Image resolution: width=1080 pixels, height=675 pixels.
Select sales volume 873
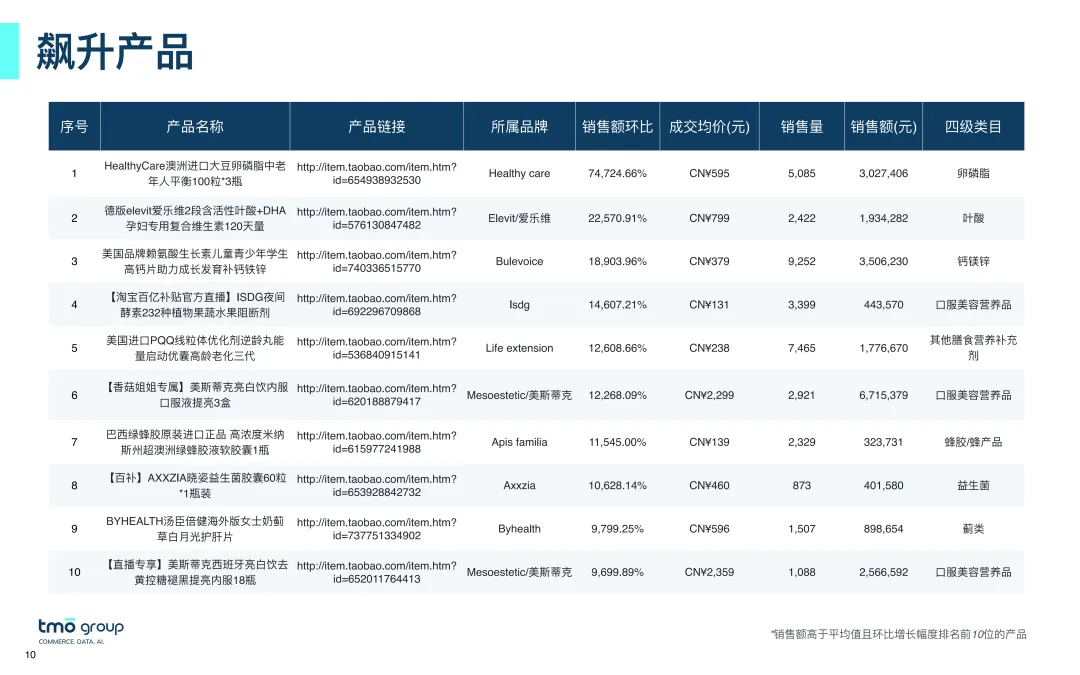[802, 486]
